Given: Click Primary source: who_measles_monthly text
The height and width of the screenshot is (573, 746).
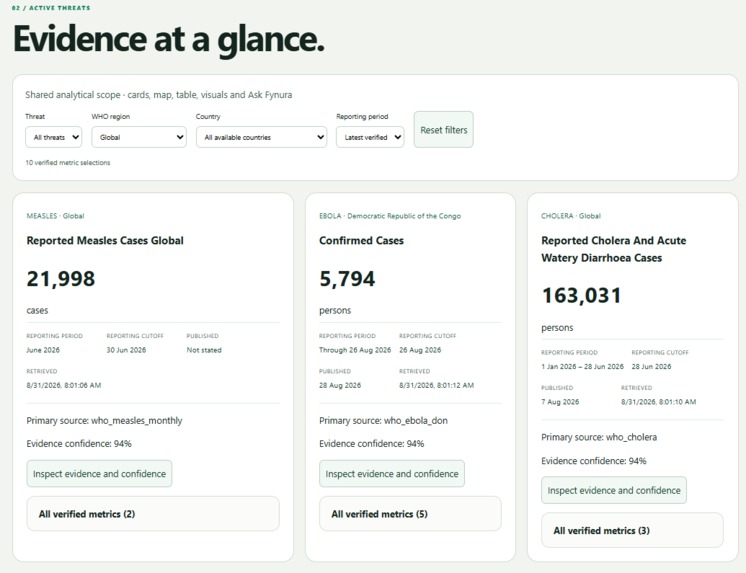Looking at the screenshot, I should (x=104, y=421).
